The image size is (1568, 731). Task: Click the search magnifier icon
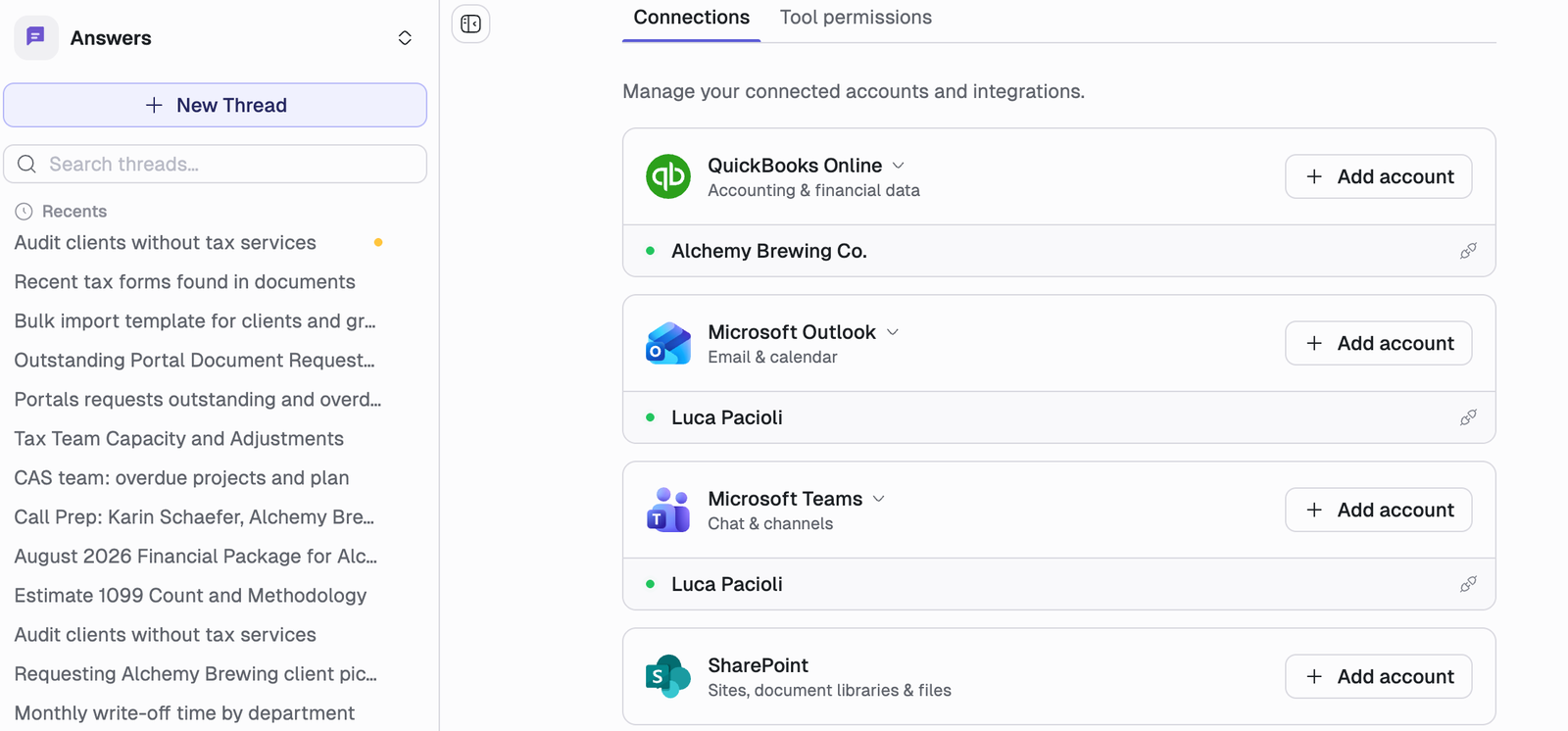27,164
